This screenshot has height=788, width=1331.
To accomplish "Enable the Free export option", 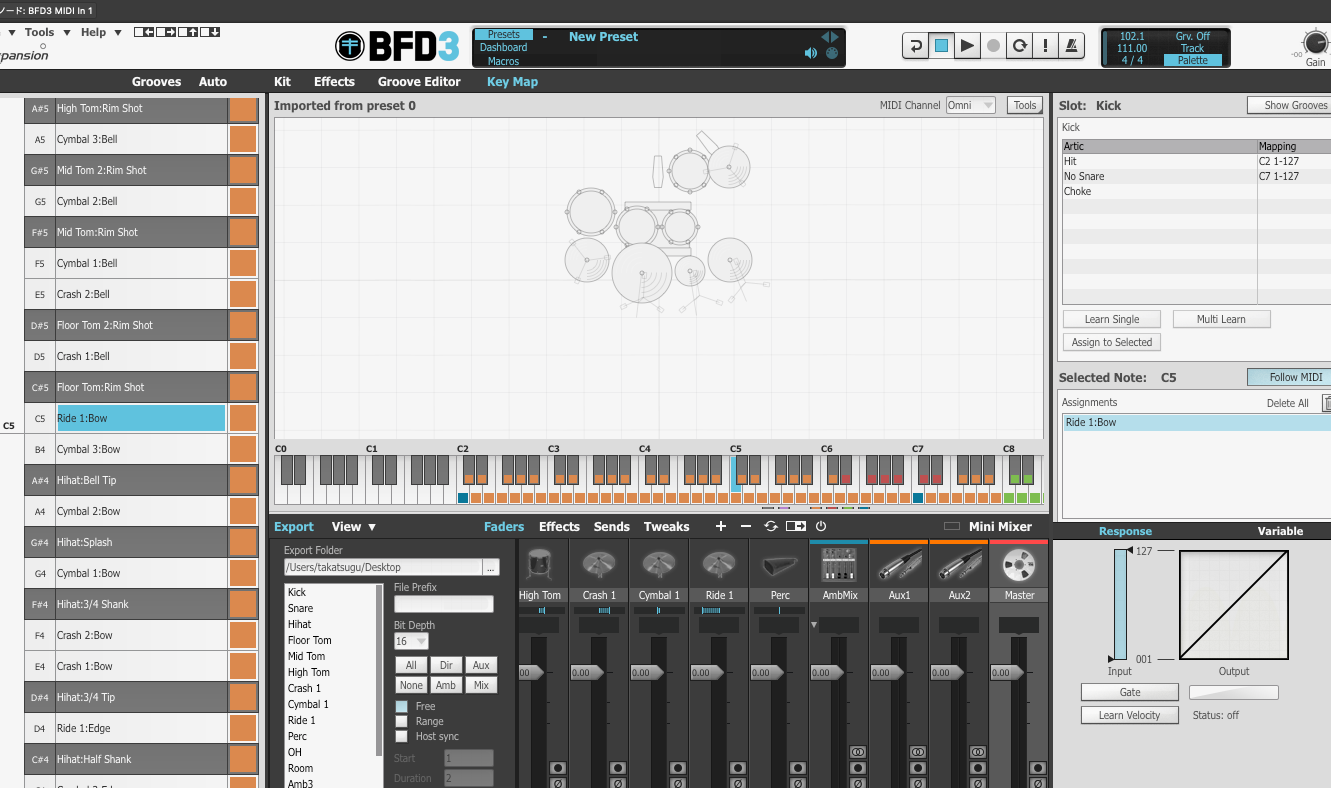I will click(x=402, y=706).
